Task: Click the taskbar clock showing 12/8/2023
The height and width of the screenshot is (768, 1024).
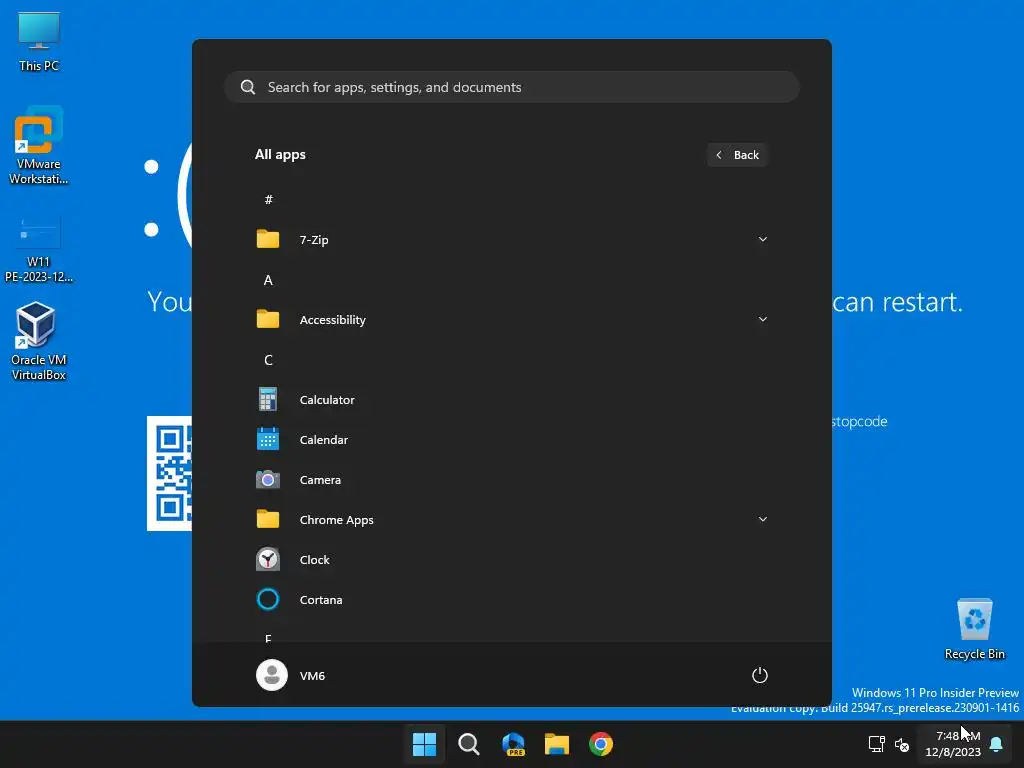Action: (x=953, y=744)
